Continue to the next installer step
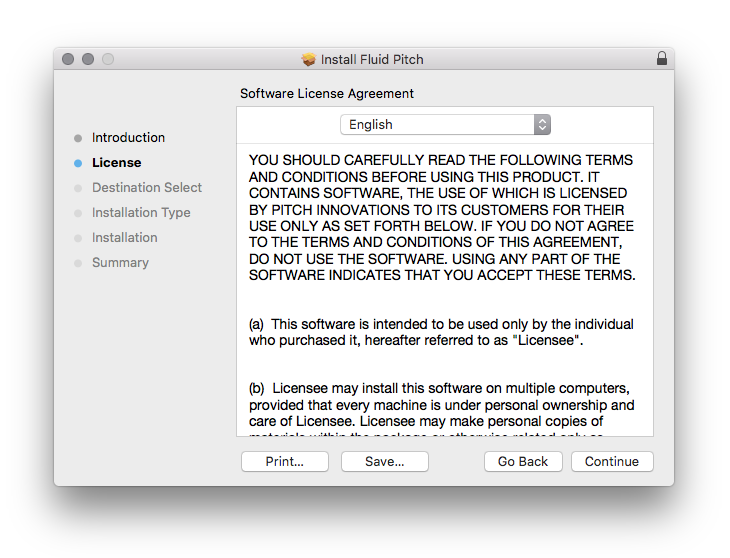Viewport: 730px width, 558px height. [612, 461]
